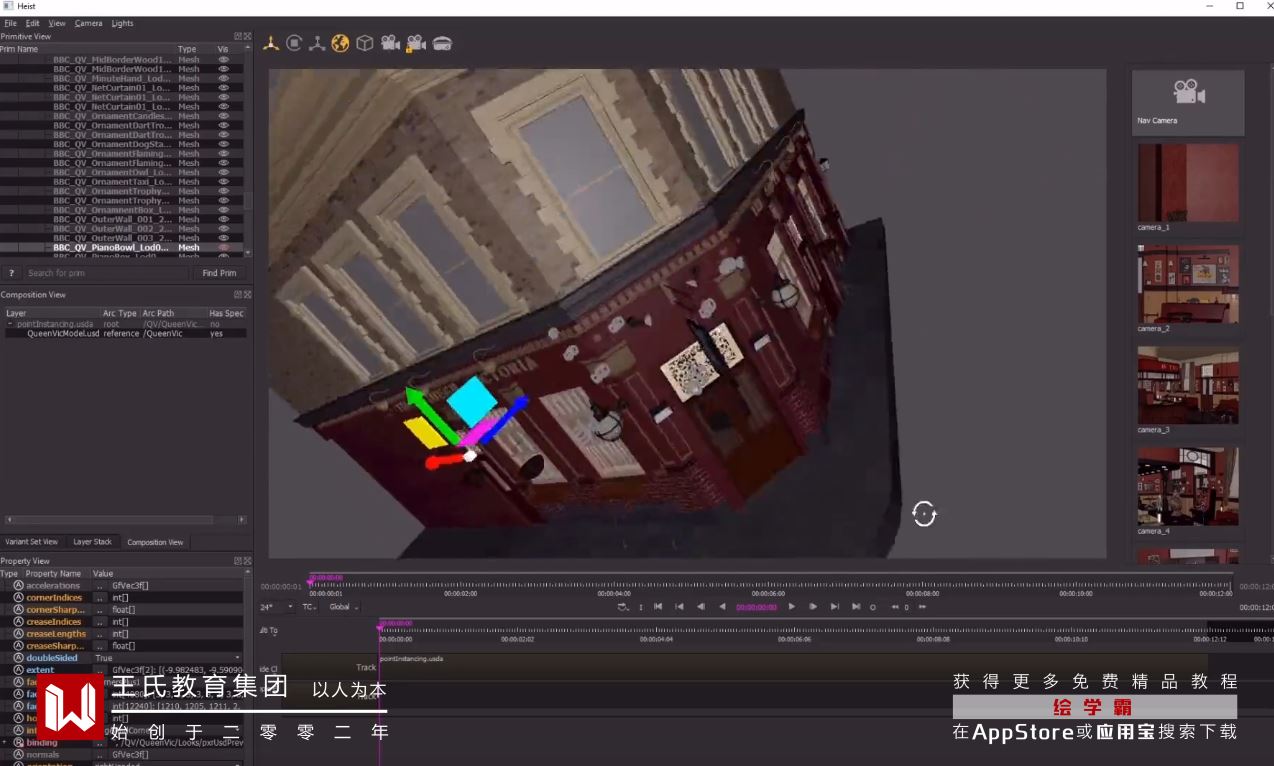1274x766 pixels.
Task: Click the Nav Camera icon
Action: click(1188, 92)
